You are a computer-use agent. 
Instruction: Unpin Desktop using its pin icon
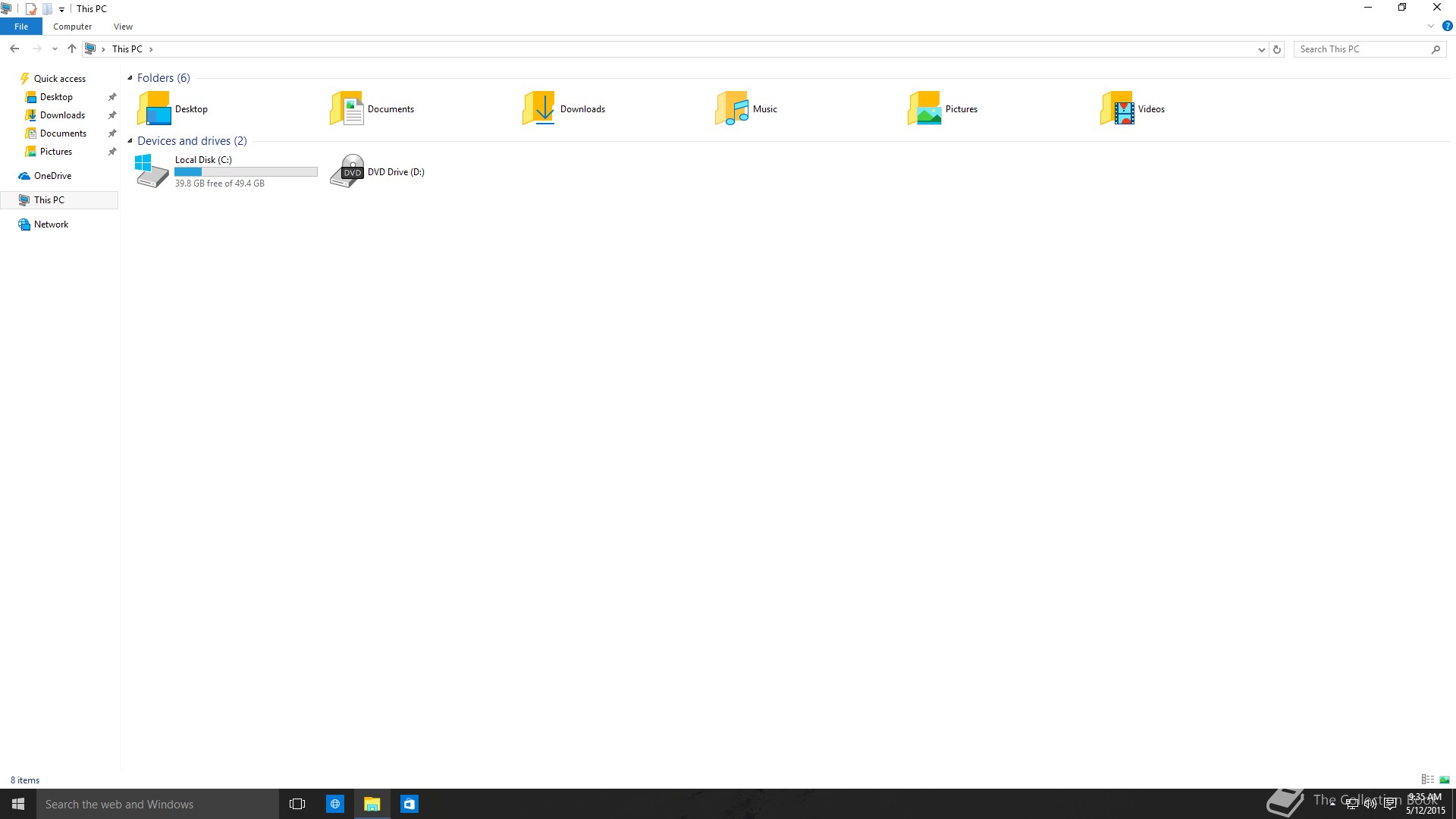click(x=112, y=97)
